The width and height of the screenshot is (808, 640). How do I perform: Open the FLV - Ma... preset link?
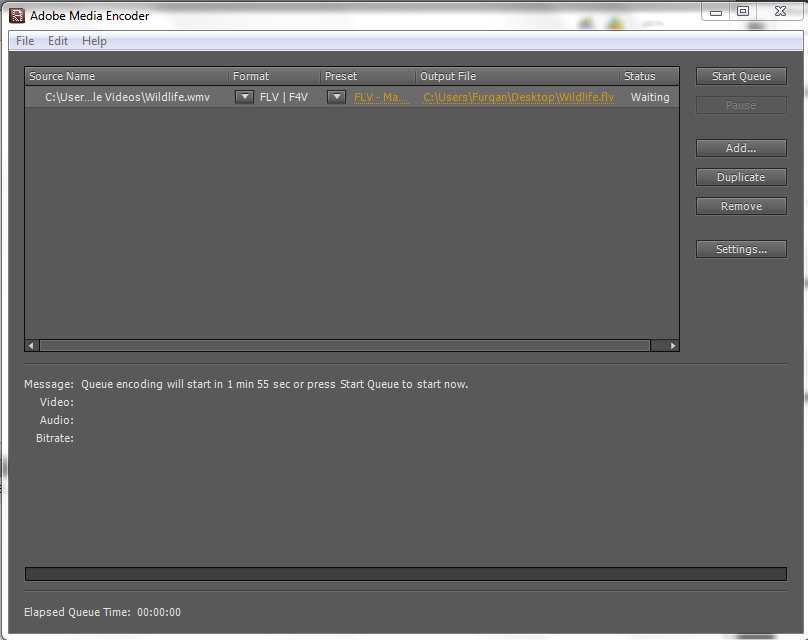click(381, 97)
